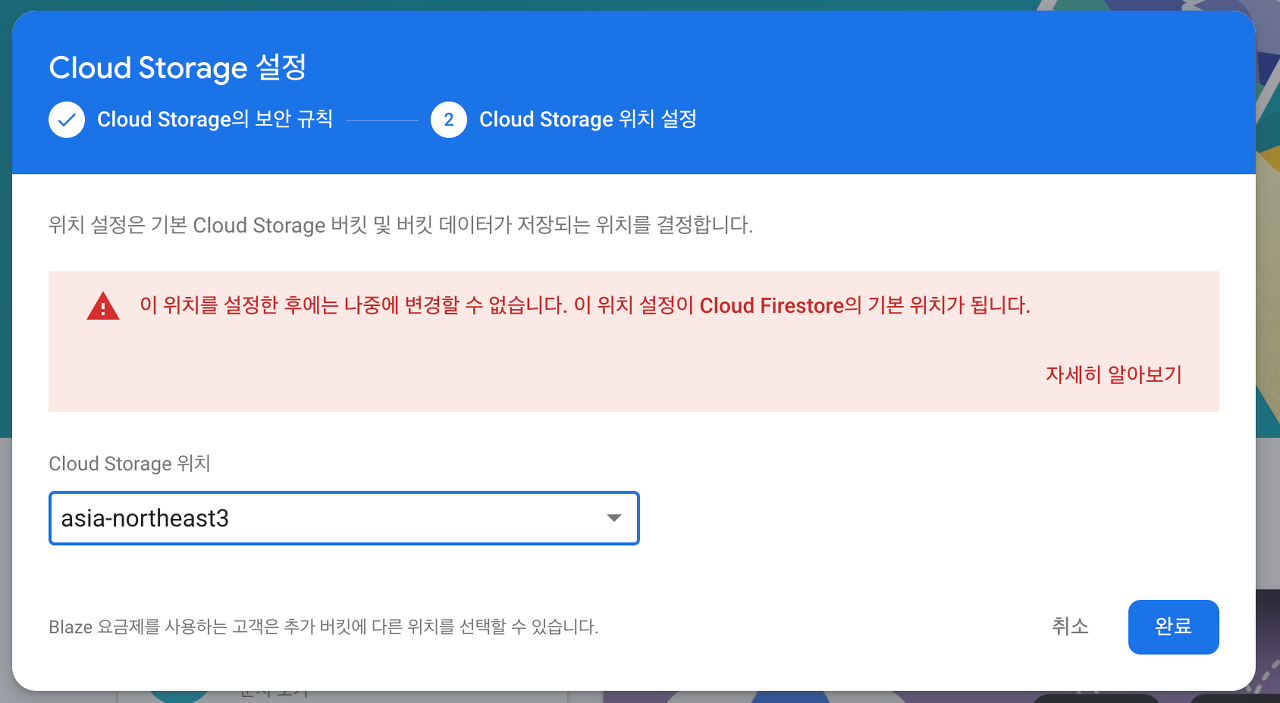
Task: Click the red warning triangle icon
Action: 103,306
